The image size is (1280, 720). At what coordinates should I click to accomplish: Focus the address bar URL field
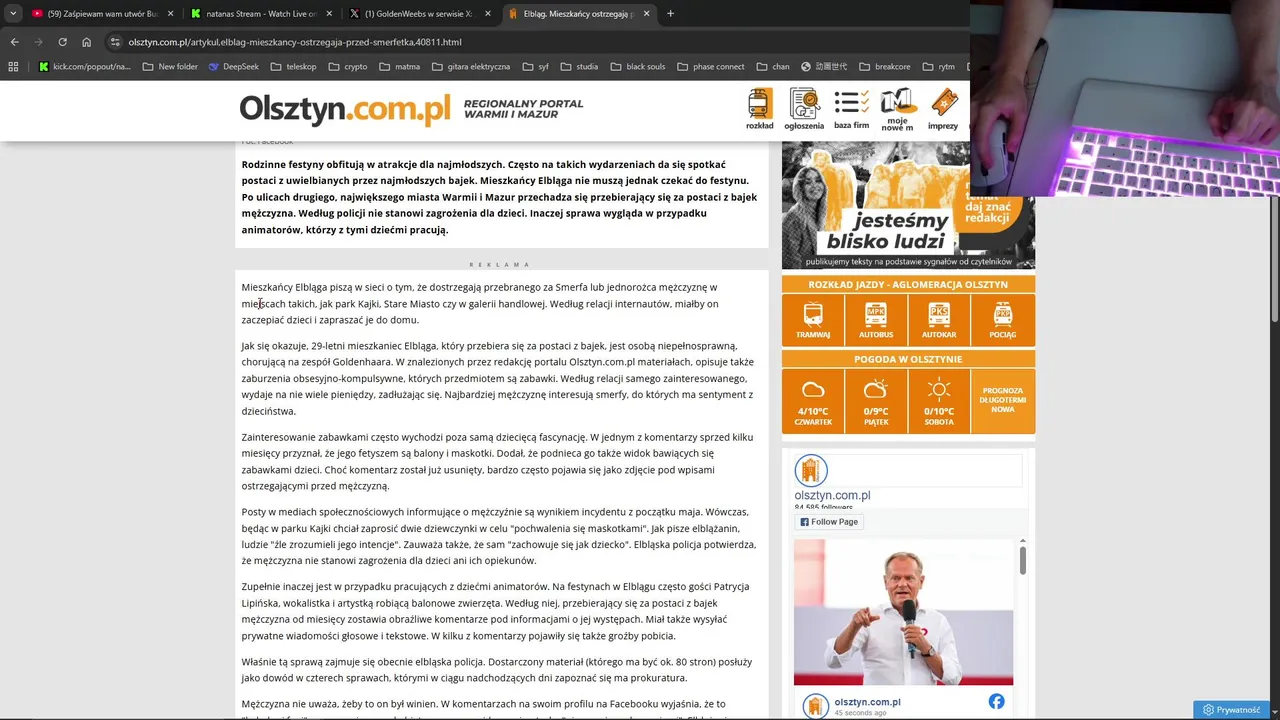point(540,42)
